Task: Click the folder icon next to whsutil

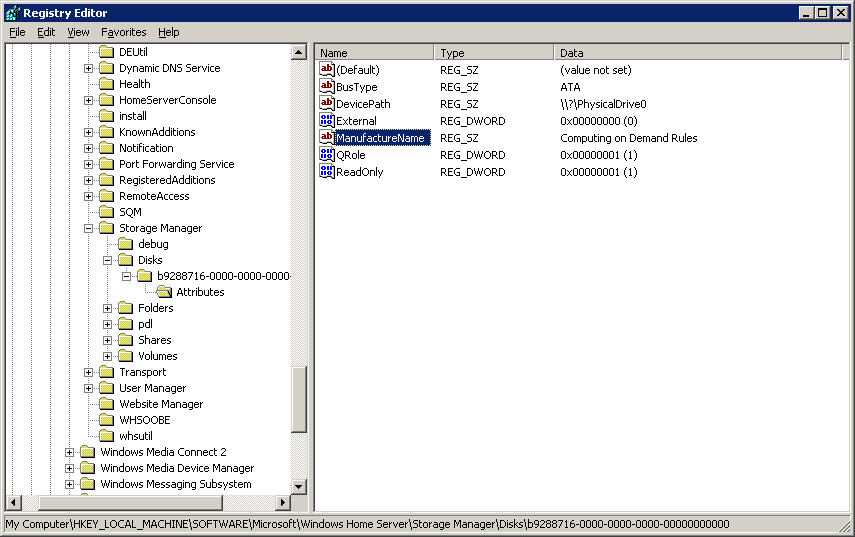Action: 107,436
